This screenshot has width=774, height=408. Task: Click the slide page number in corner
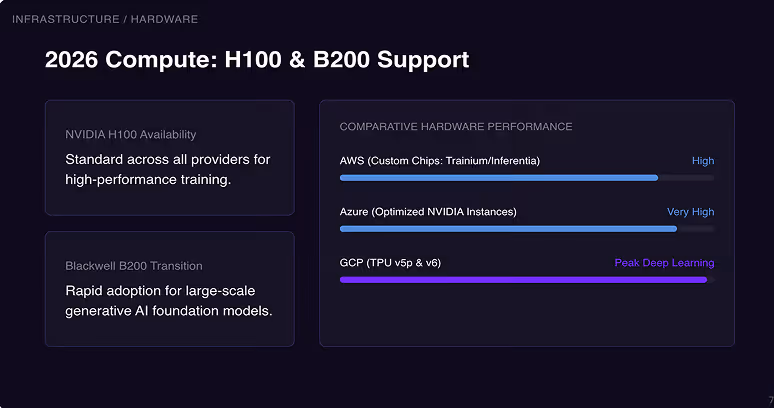tap(771, 400)
